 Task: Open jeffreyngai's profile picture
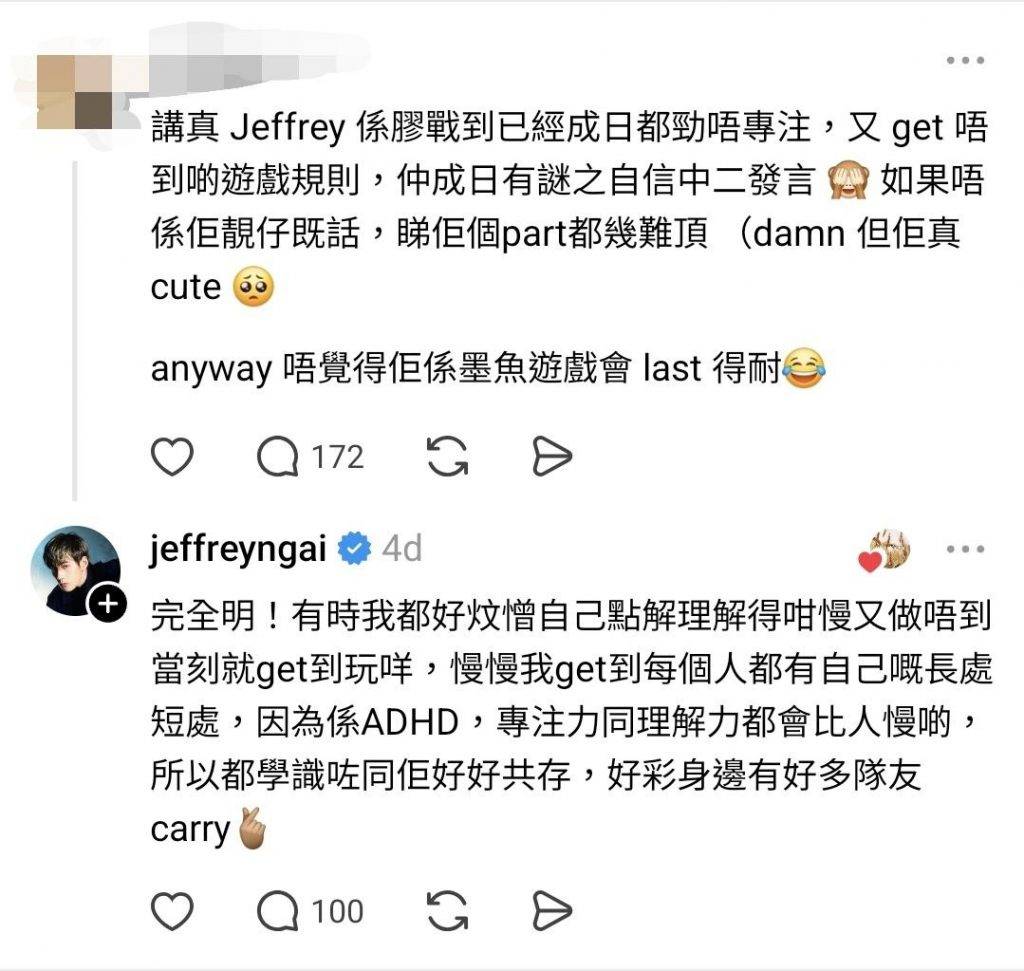point(75,571)
